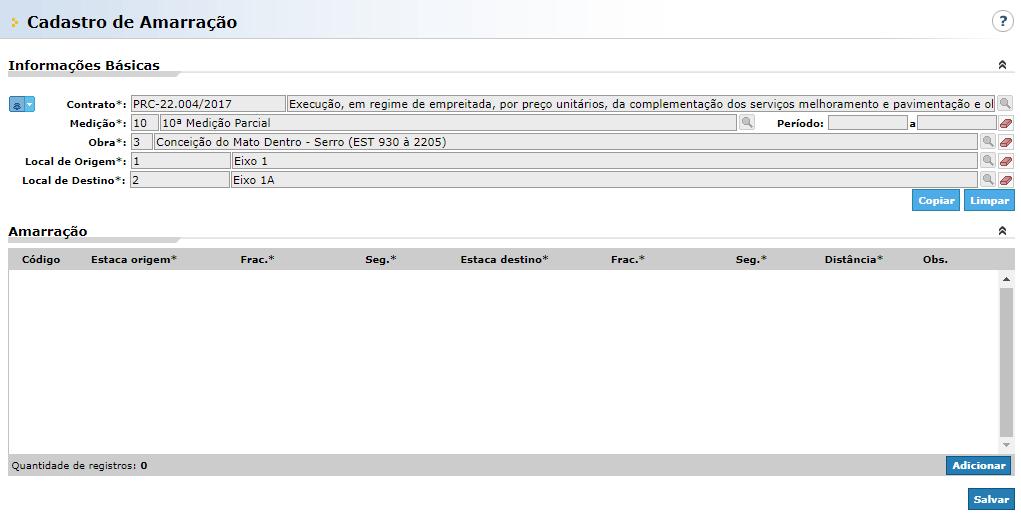Click the Período end date field
This screenshot has height=519, width=1021.
click(x=957, y=122)
